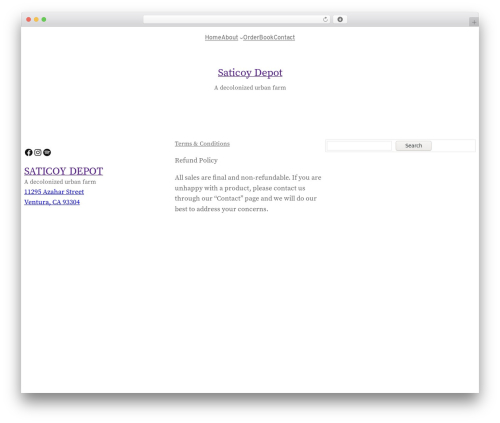Viewport: 500px width, 423px height.
Task: Open a new tab with the plus button
Action: (x=474, y=22)
